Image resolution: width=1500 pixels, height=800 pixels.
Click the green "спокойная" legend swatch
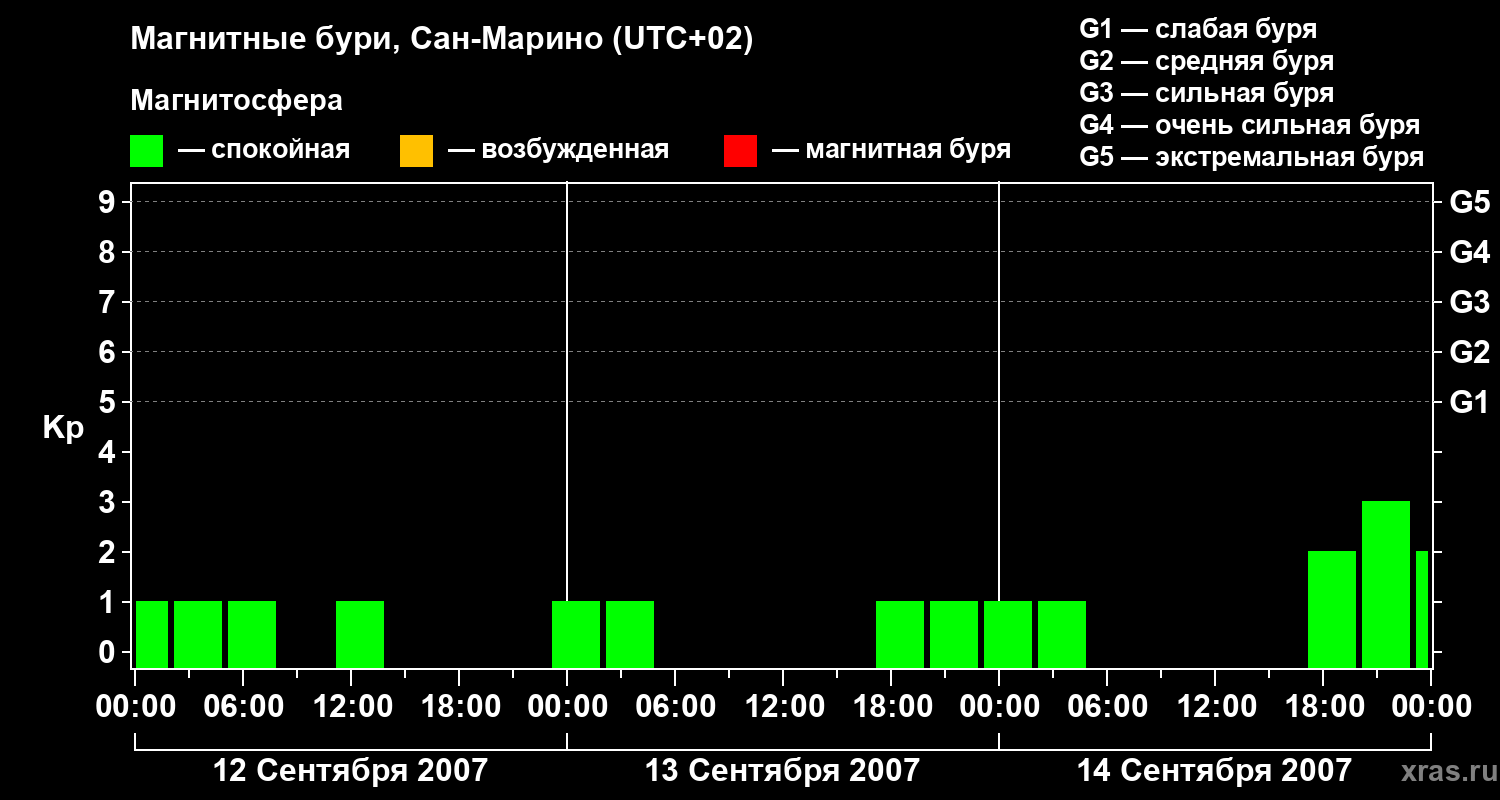click(146, 151)
